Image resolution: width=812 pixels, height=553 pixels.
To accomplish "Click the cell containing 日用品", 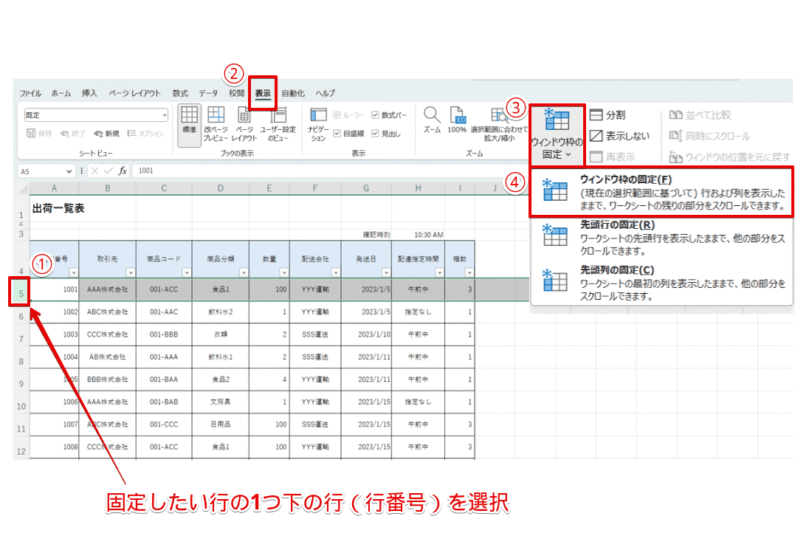I will (221, 424).
